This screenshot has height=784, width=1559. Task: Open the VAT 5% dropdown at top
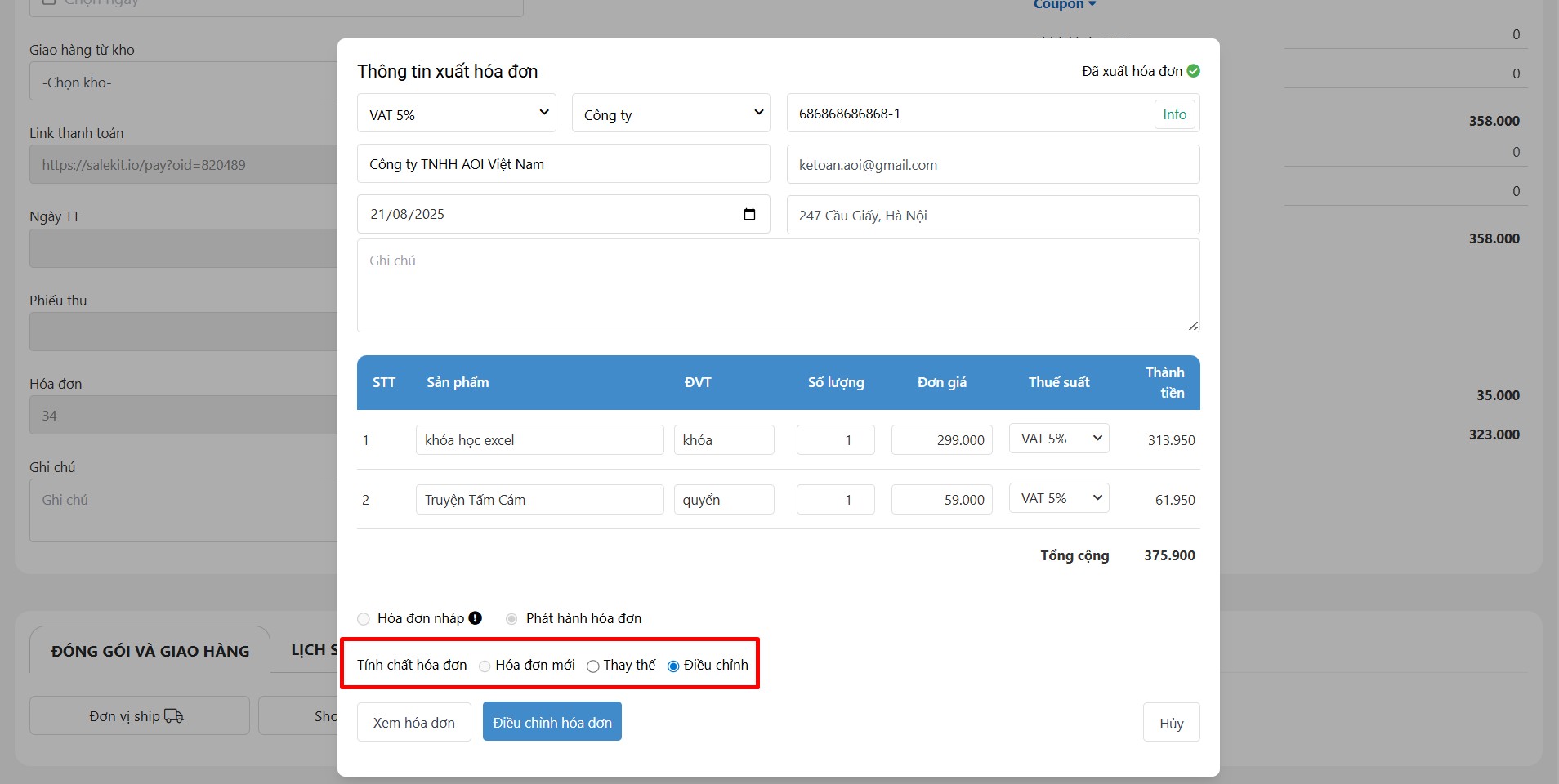[x=456, y=114]
